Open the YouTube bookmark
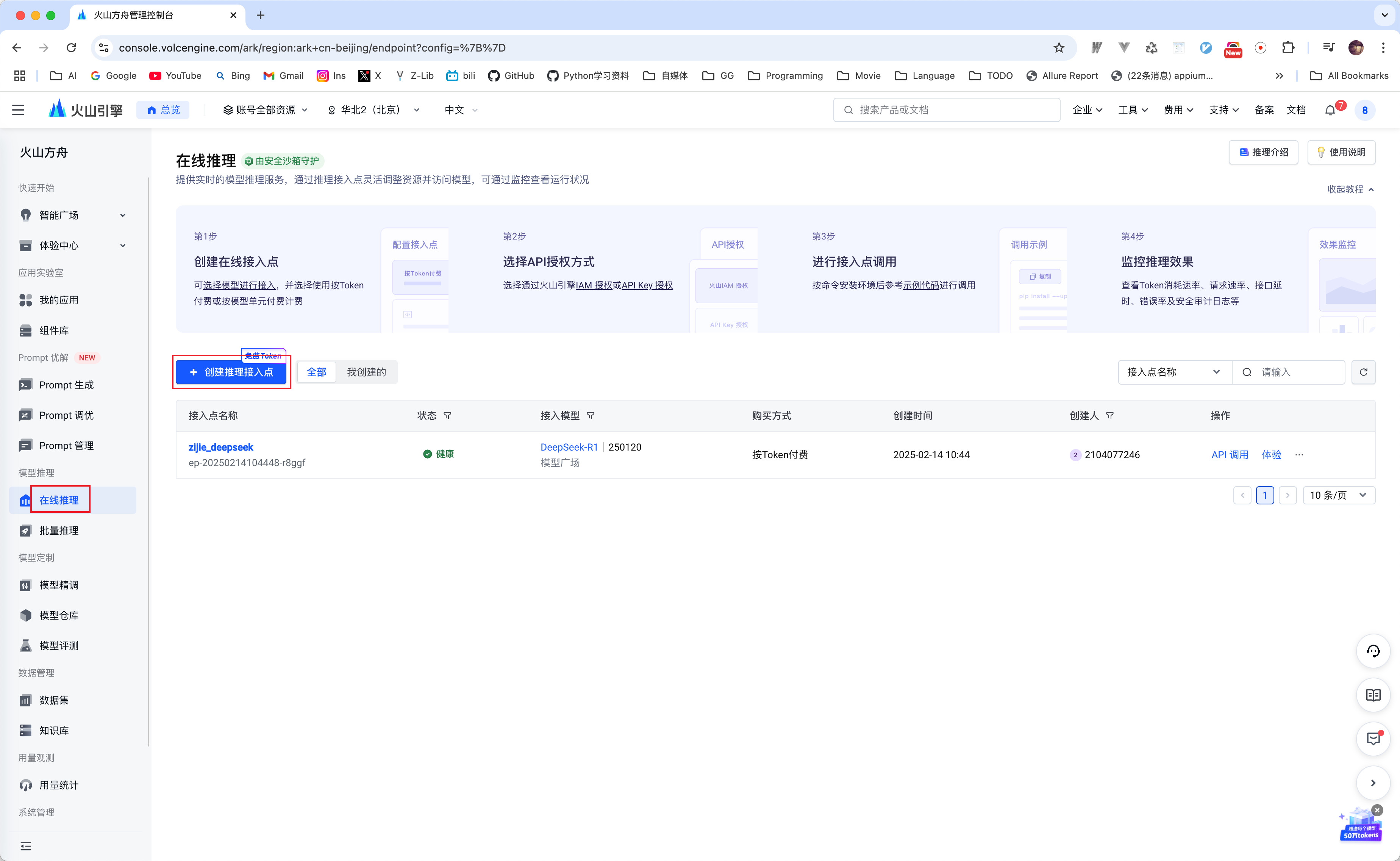1400x861 pixels. coord(175,76)
